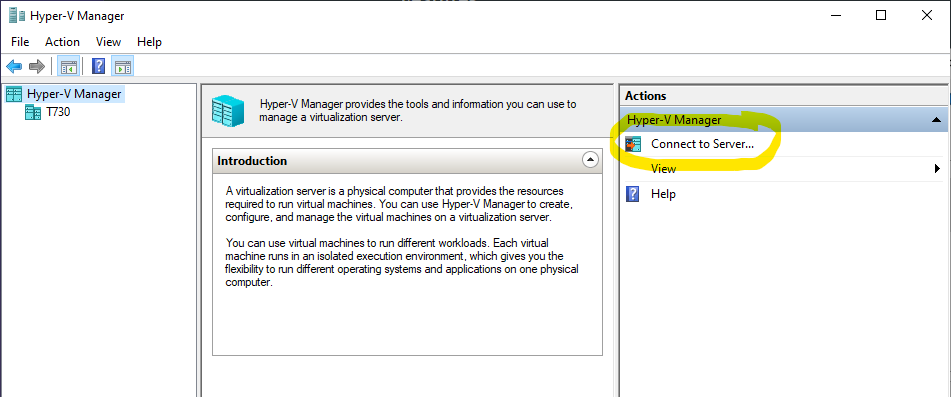Open the File menu
The image size is (951, 397).
coord(20,42)
